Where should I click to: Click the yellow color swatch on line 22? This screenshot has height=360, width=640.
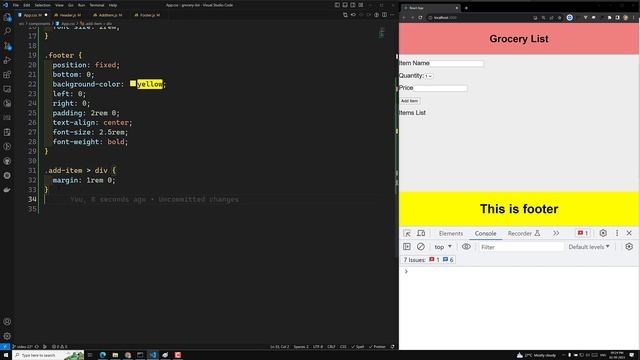[x=133, y=84]
